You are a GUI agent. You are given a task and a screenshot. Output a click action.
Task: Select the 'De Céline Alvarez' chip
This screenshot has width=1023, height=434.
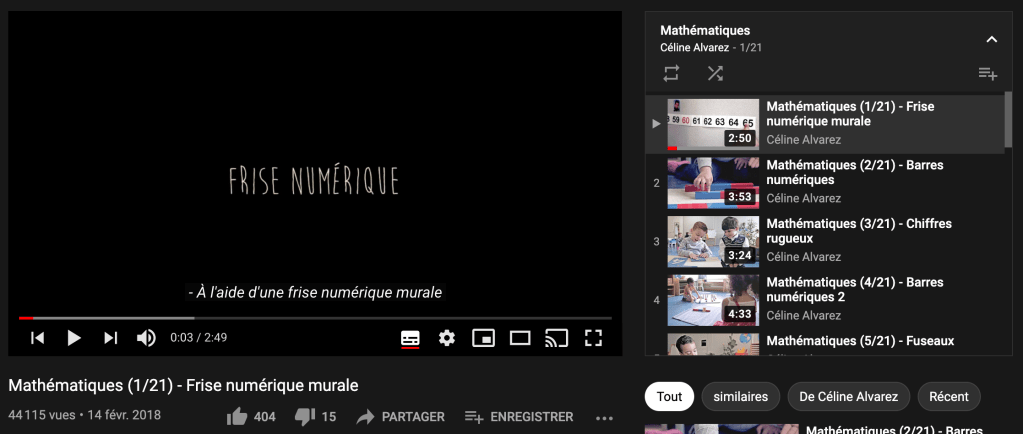848,396
